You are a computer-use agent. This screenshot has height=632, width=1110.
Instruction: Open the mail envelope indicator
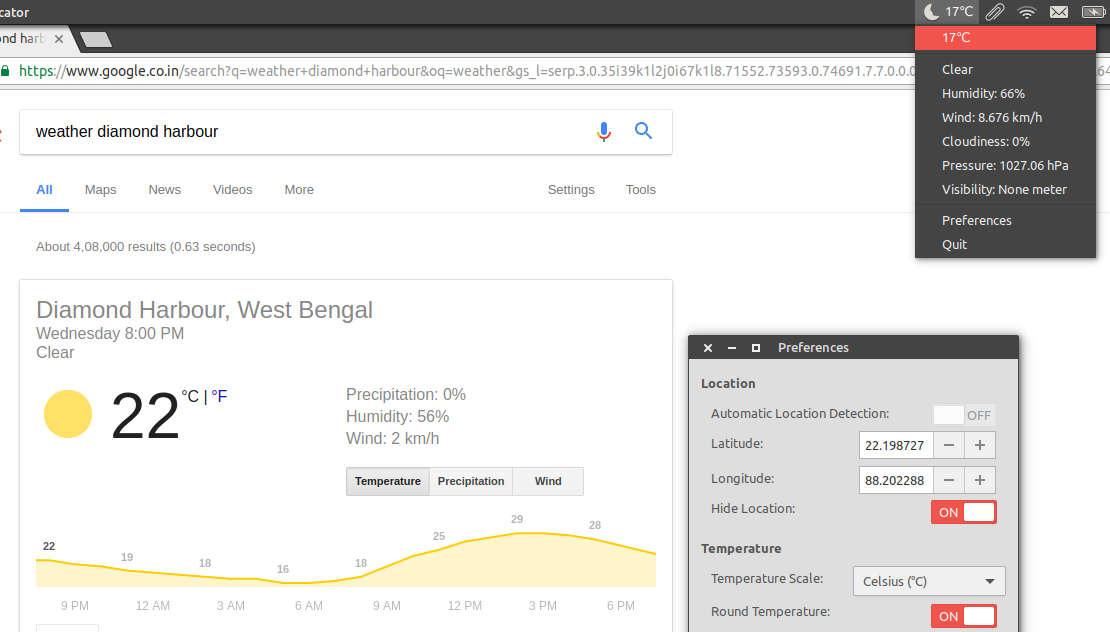(x=1059, y=11)
